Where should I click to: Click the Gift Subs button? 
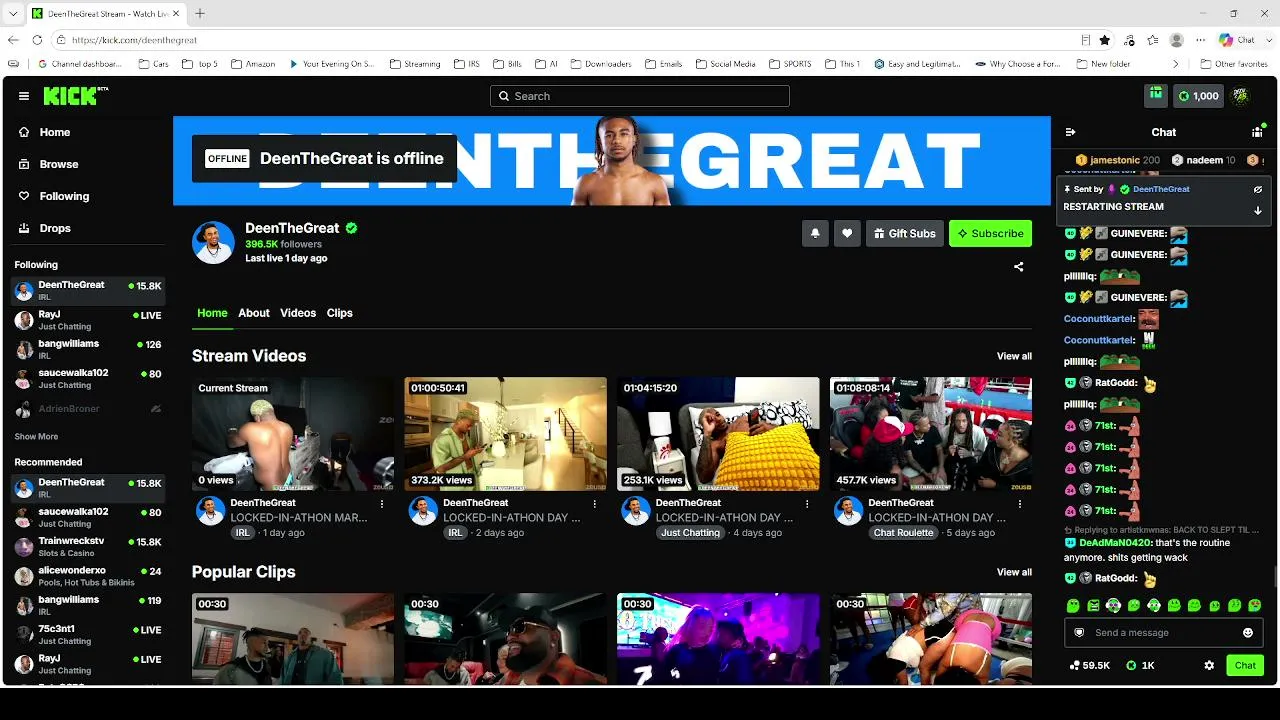(x=904, y=233)
